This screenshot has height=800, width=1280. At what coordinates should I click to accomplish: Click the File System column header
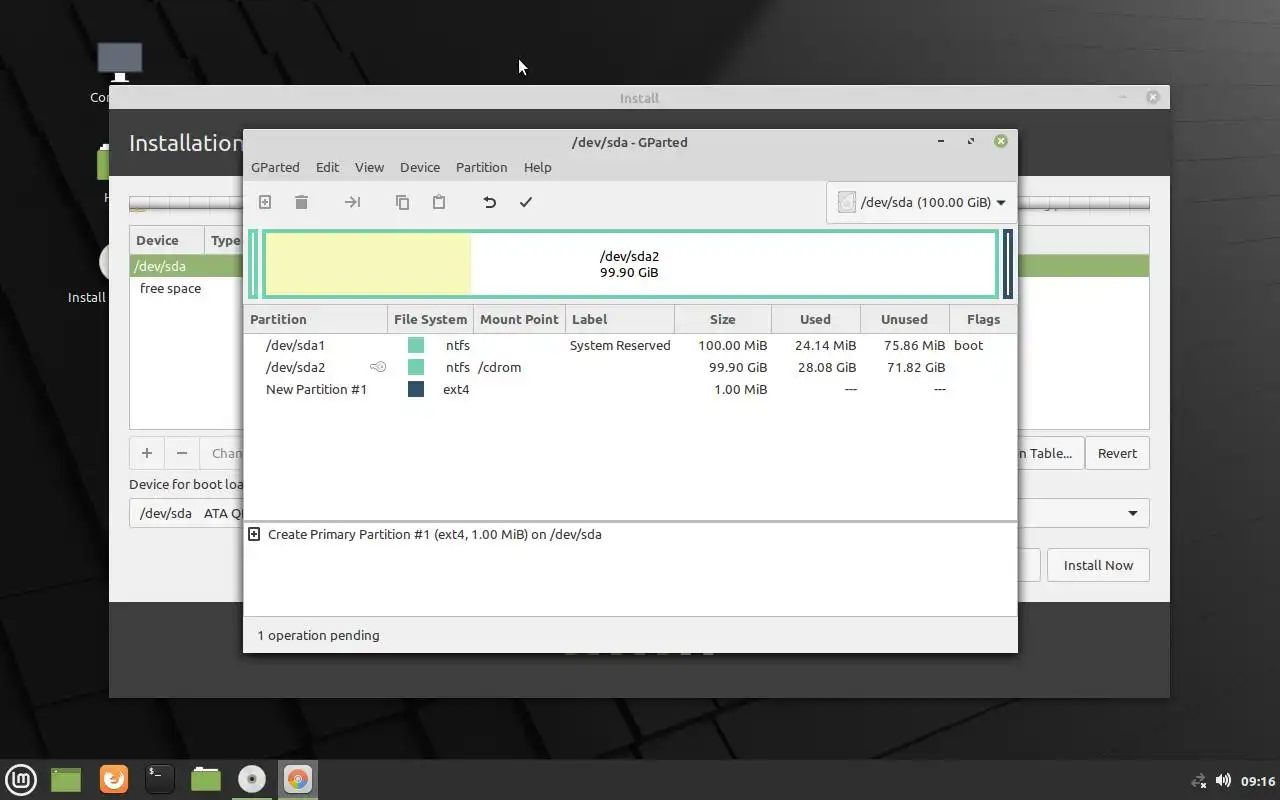coord(430,319)
